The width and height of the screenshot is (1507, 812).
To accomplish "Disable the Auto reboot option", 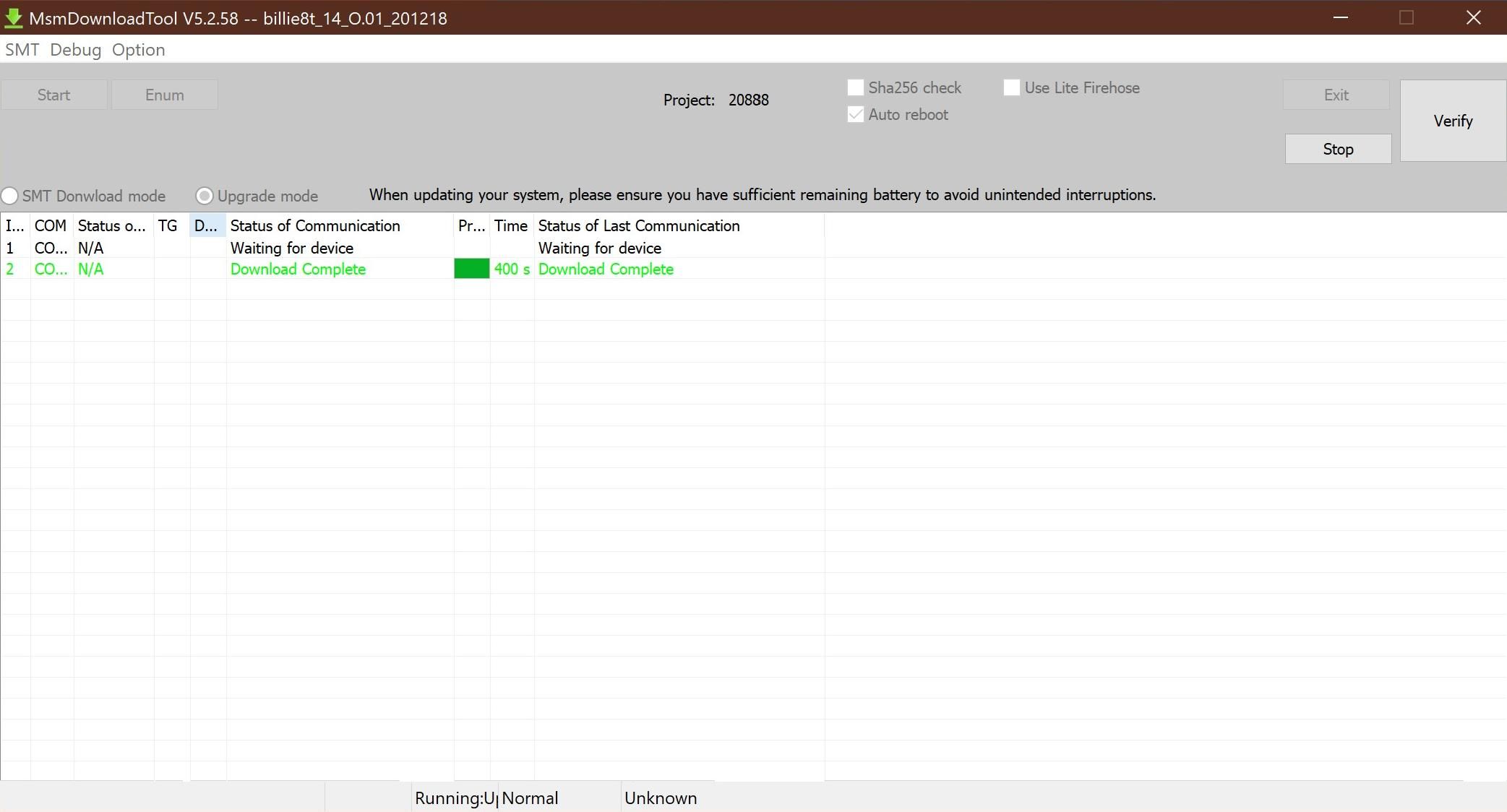I will [856, 114].
